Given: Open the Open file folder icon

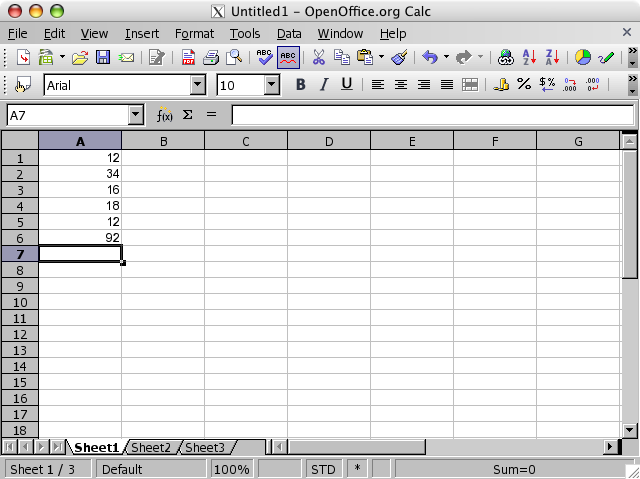Looking at the screenshot, I should click(x=80, y=57).
